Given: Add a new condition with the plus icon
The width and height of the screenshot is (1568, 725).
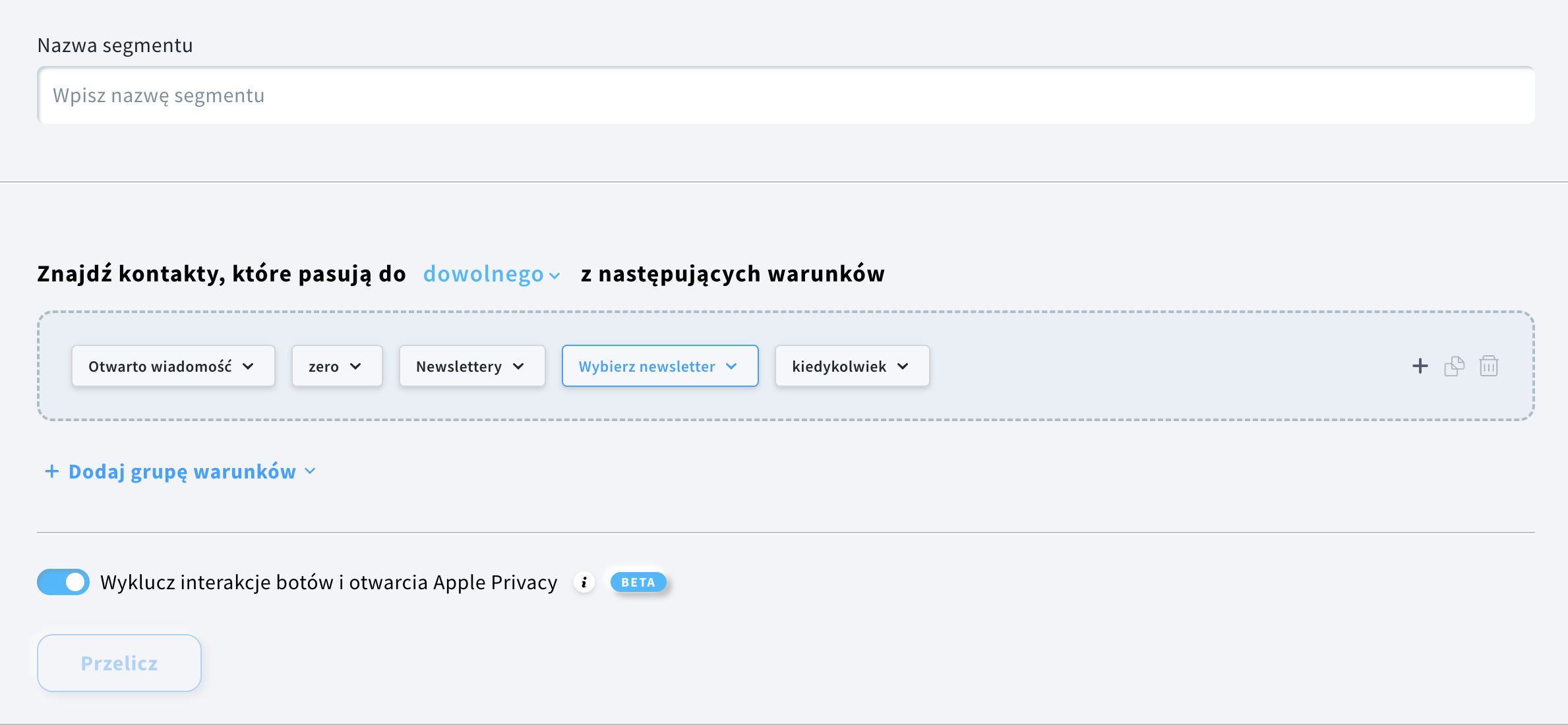Looking at the screenshot, I should pyautogui.click(x=1419, y=366).
